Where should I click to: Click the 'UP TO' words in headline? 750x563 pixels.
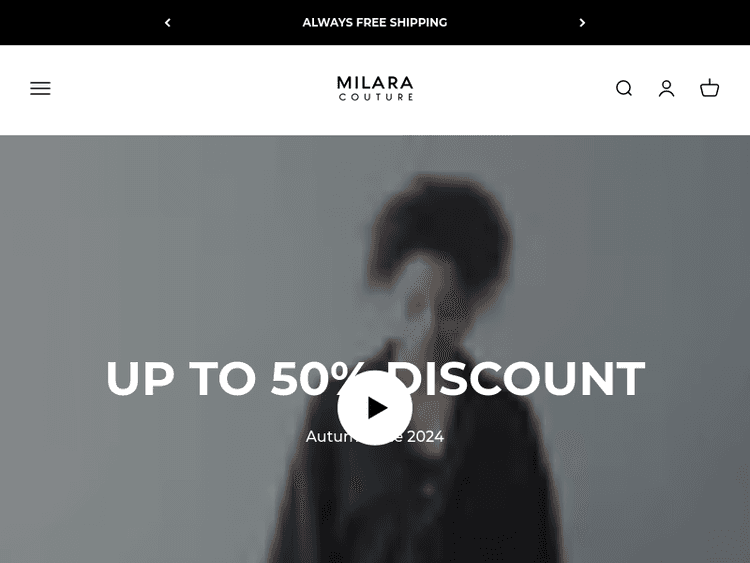click(181, 378)
